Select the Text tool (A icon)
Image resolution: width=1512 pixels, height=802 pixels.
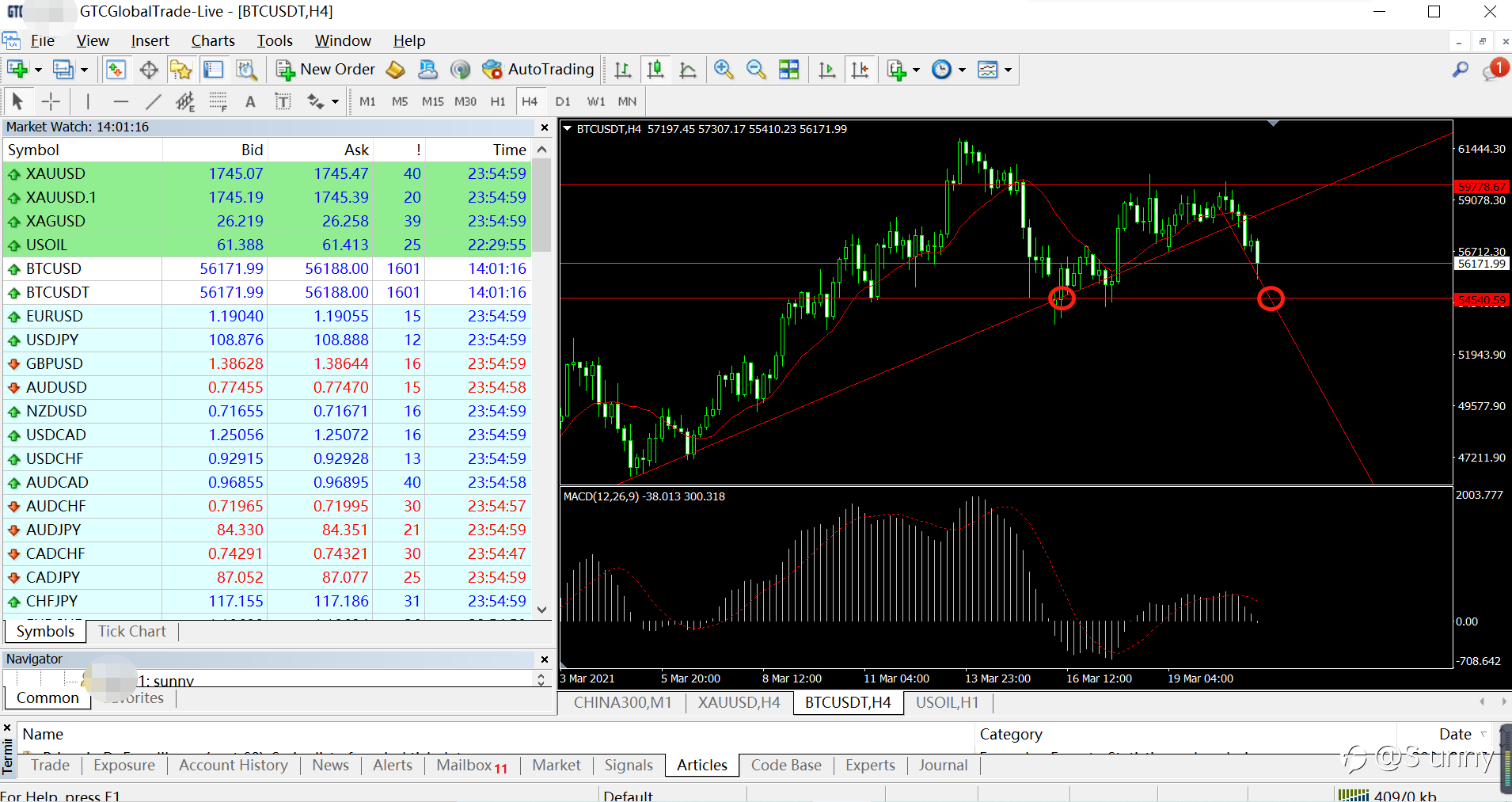click(250, 101)
